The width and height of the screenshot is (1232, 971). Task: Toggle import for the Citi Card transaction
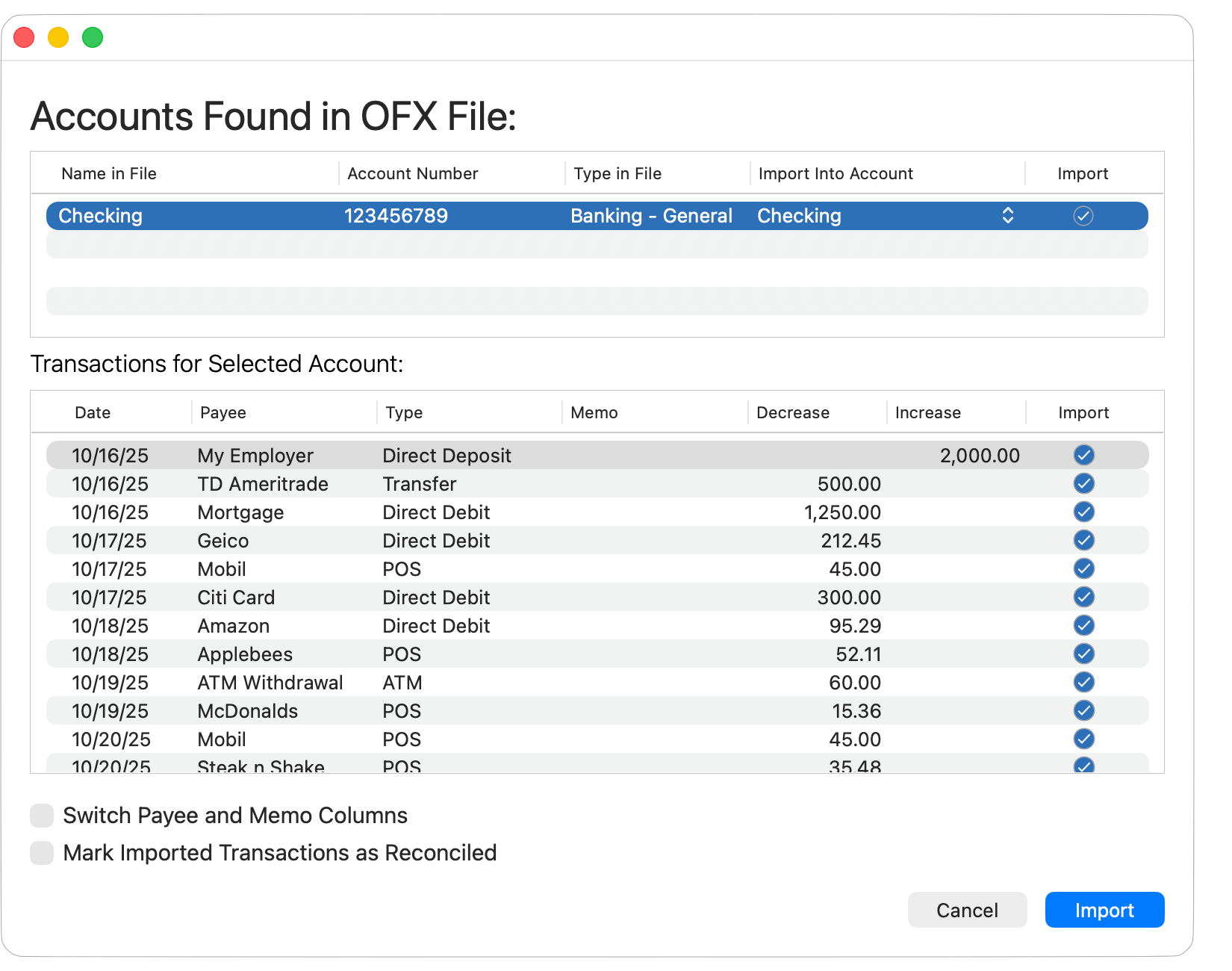tap(1083, 597)
